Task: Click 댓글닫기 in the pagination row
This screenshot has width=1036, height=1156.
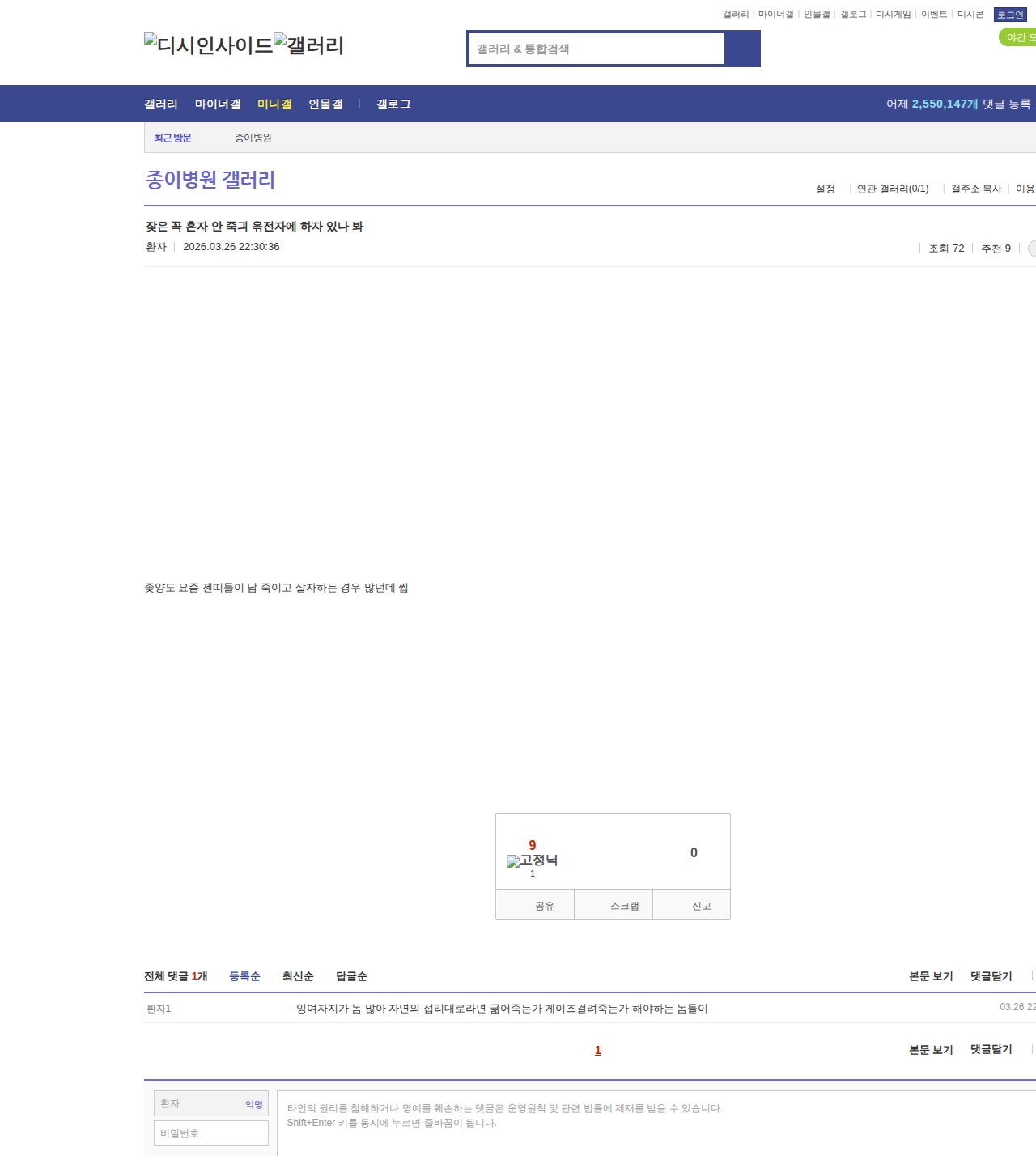Action: click(991, 1049)
